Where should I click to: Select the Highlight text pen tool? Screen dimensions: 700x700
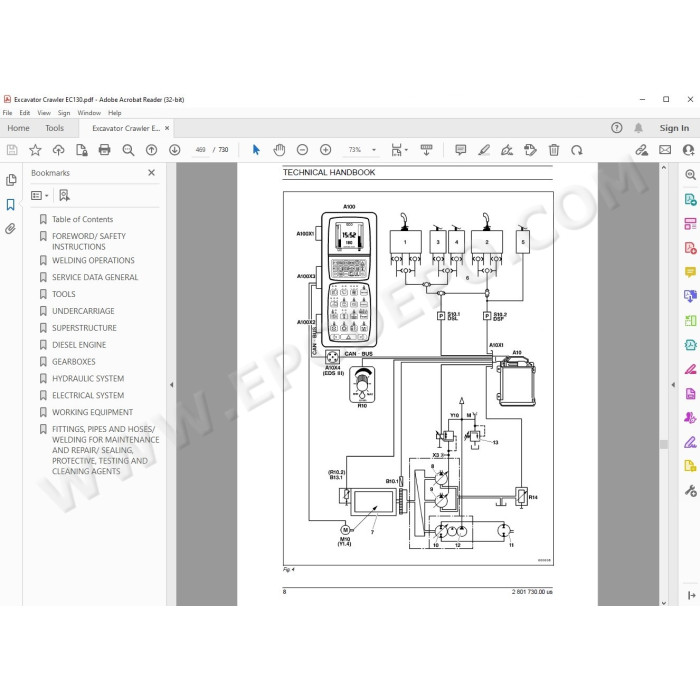coord(484,150)
